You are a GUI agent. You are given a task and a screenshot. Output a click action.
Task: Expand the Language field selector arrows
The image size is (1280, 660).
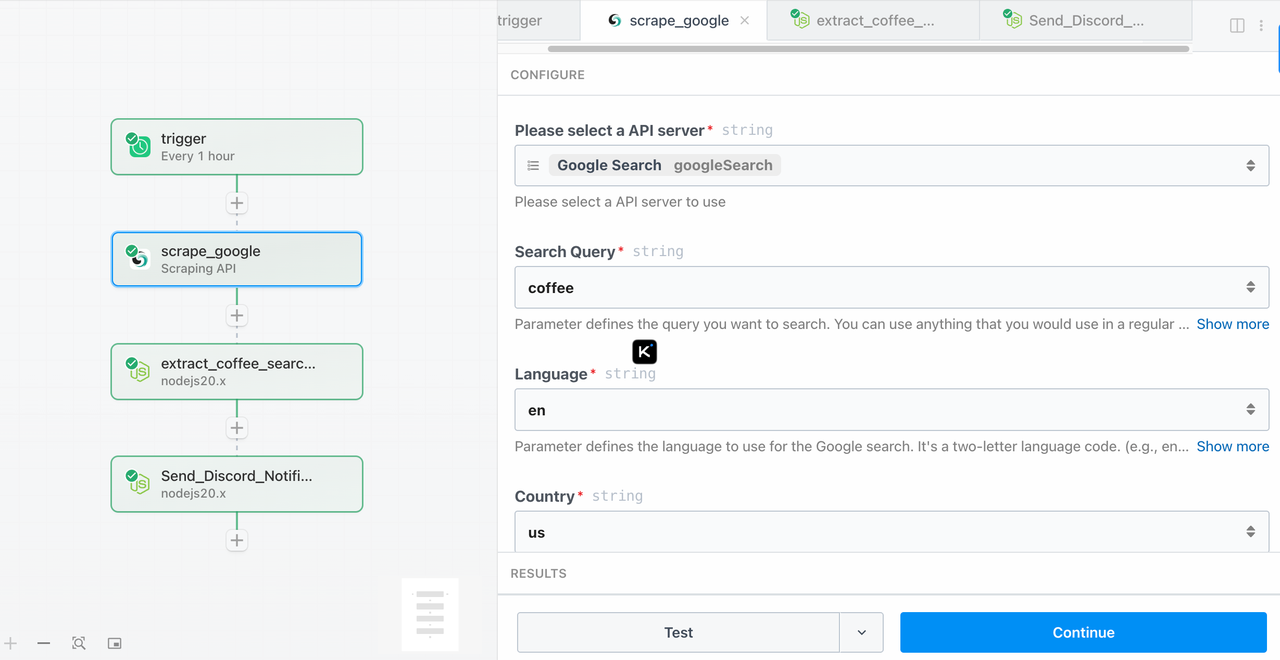pos(1250,410)
